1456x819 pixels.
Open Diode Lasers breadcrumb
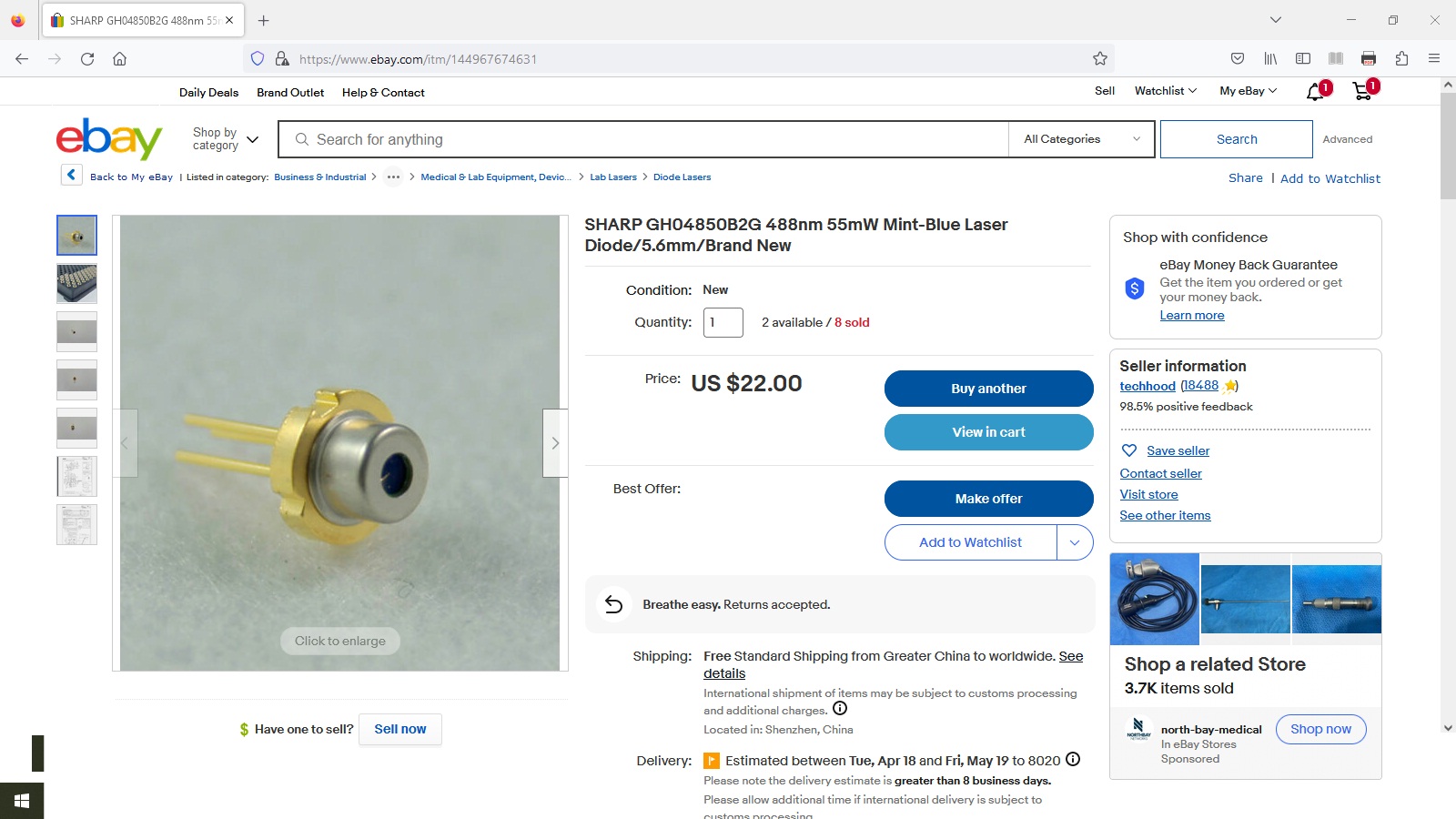[x=682, y=177]
